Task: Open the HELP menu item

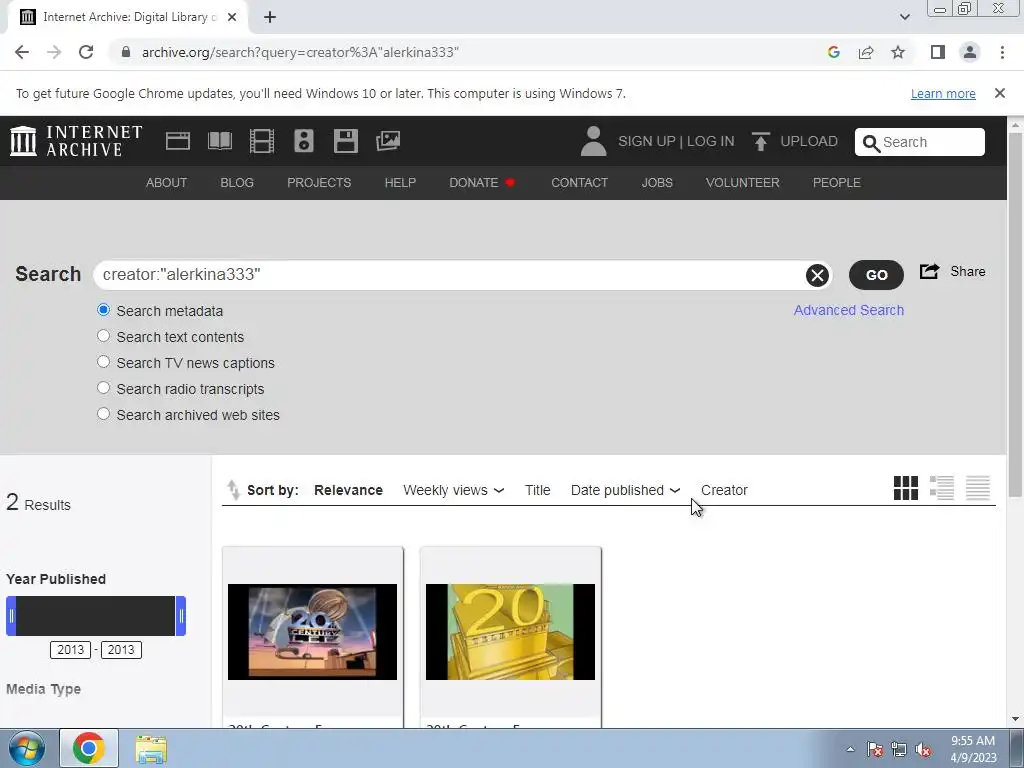Action: [400, 183]
